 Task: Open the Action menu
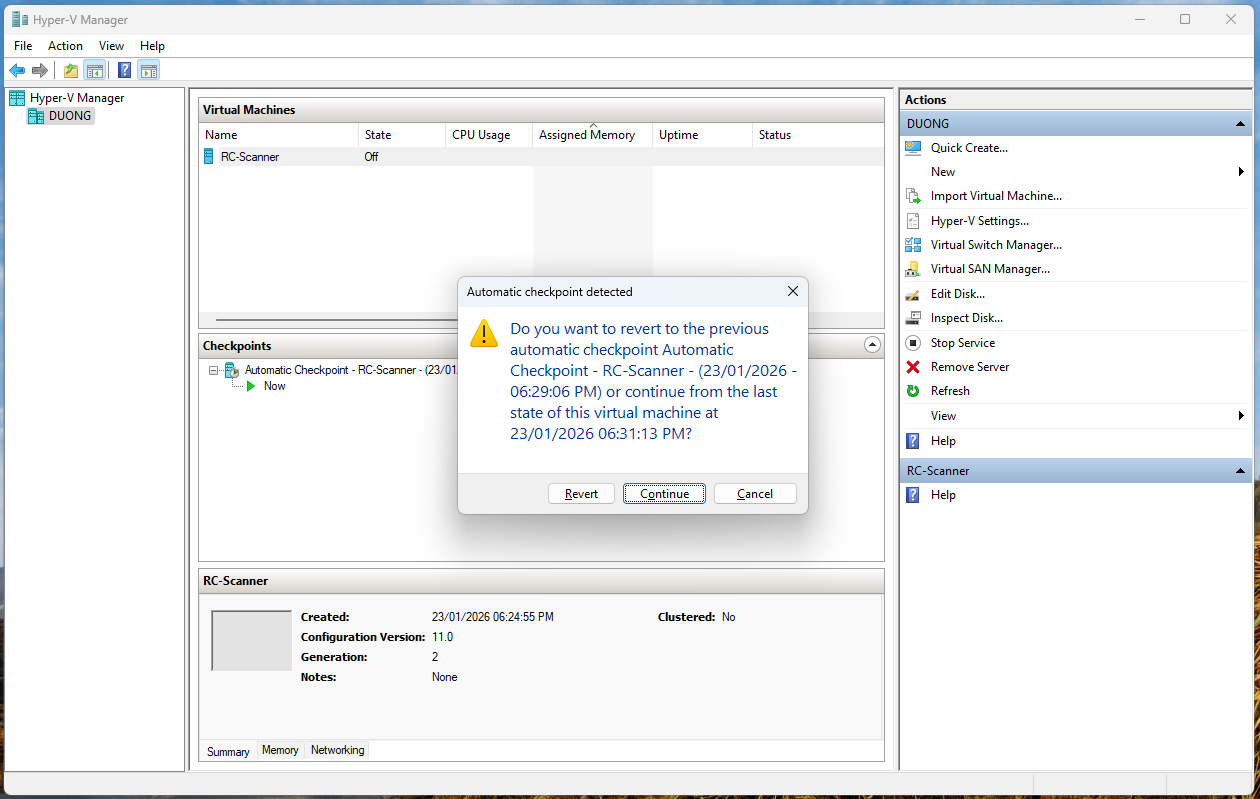66,46
